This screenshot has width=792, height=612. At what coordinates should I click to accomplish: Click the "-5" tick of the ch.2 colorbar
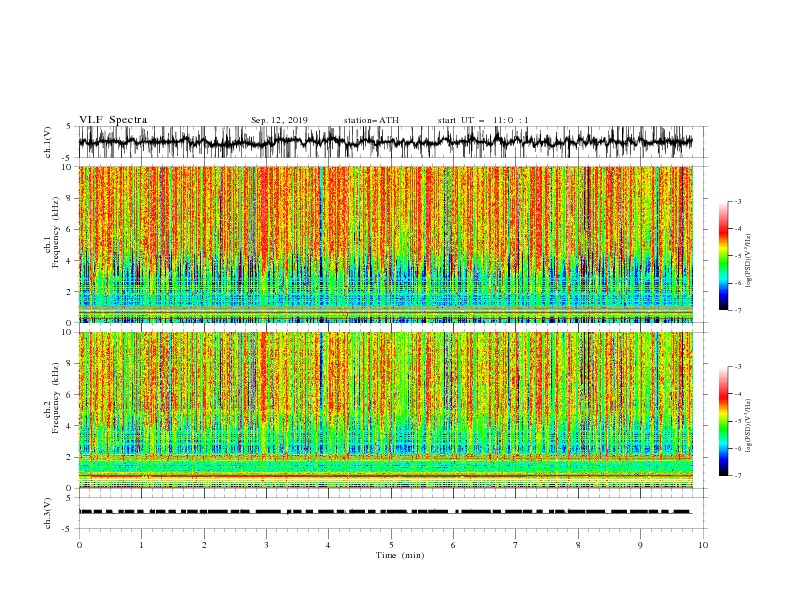pos(737,421)
